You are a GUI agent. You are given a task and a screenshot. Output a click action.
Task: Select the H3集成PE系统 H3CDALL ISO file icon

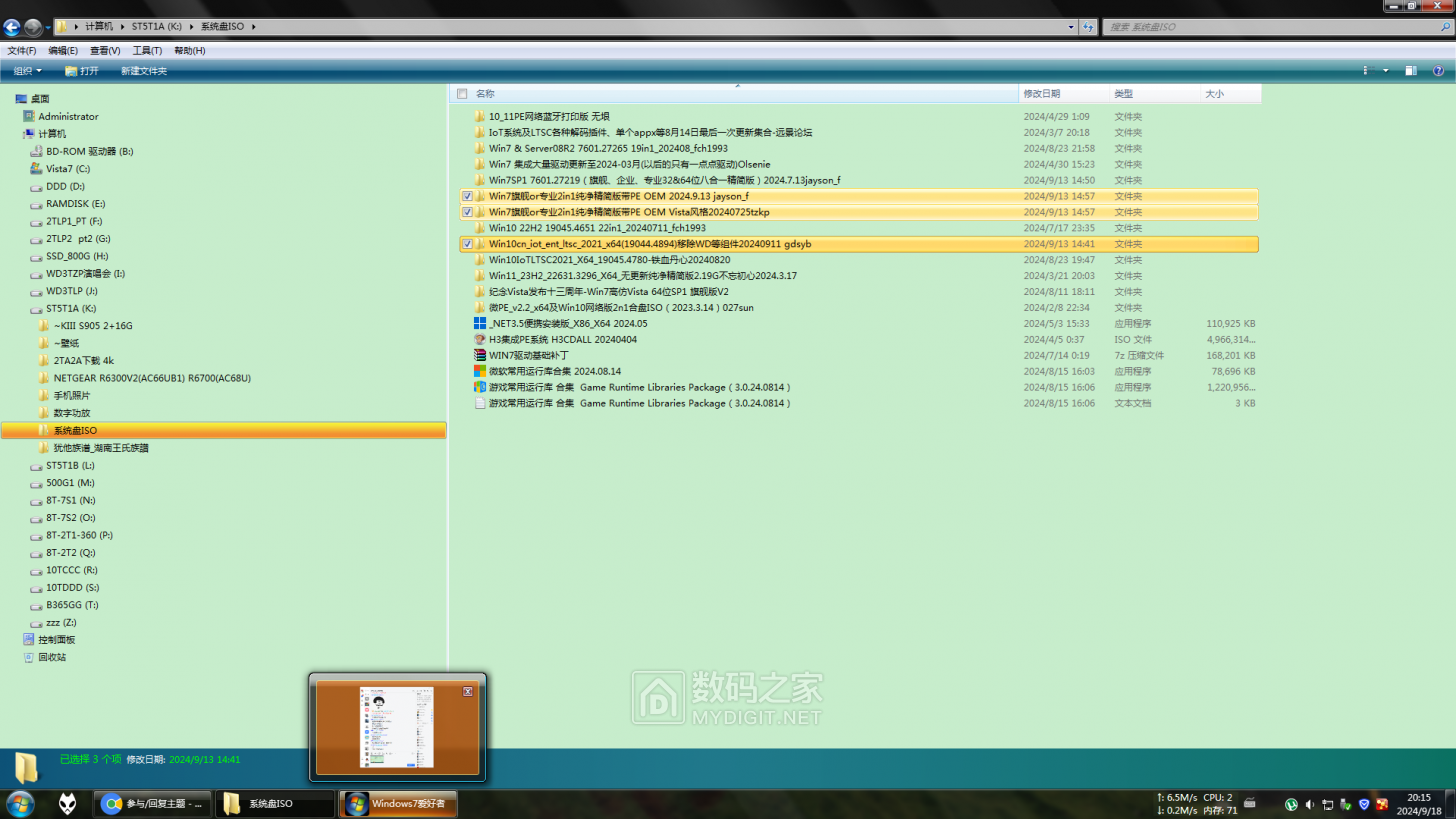(x=479, y=340)
